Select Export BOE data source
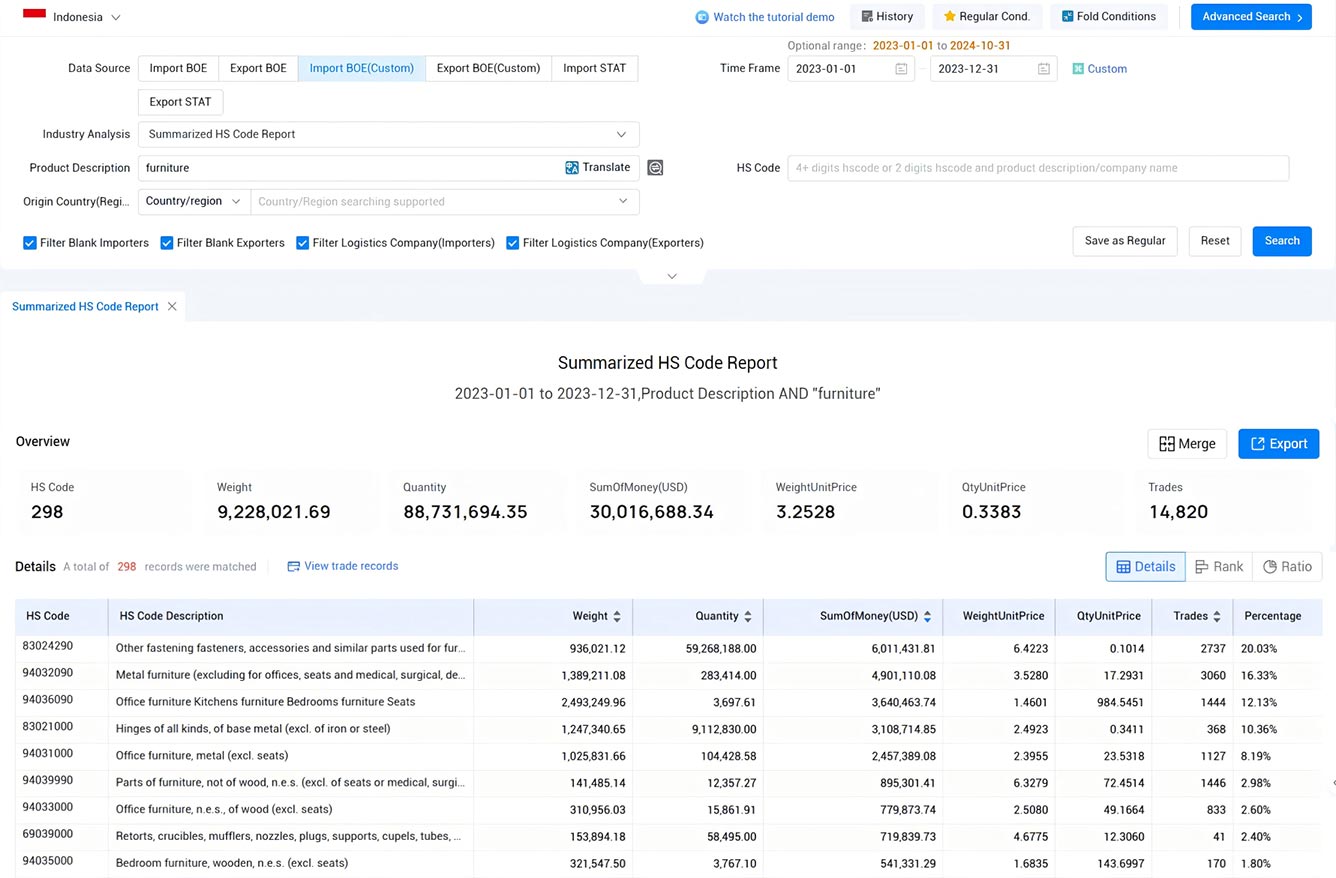 point(258,68)
